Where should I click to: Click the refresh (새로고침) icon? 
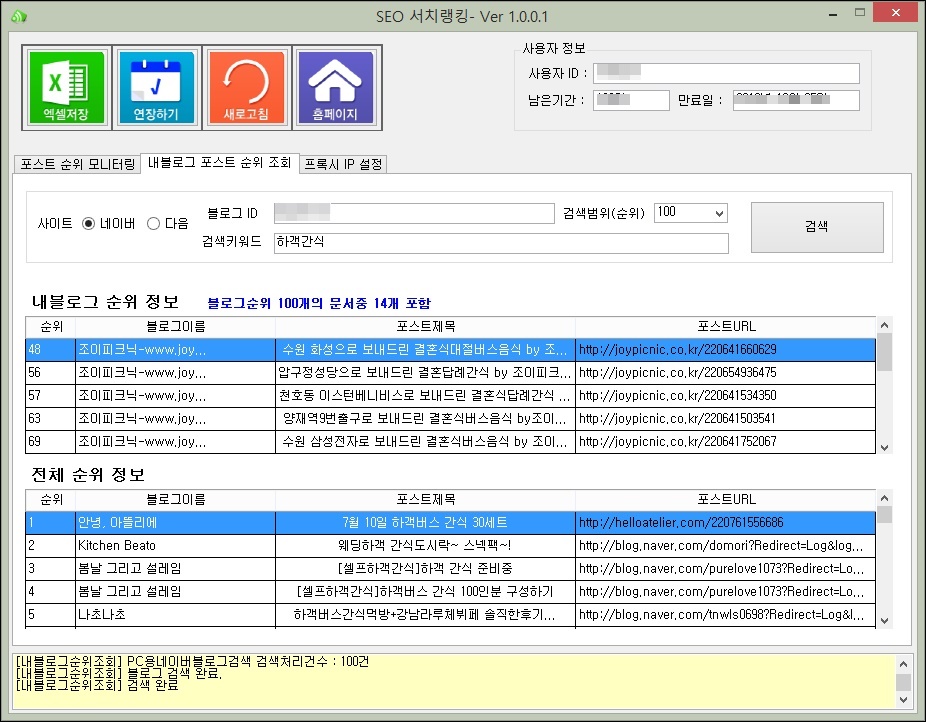tap(246, 87)
